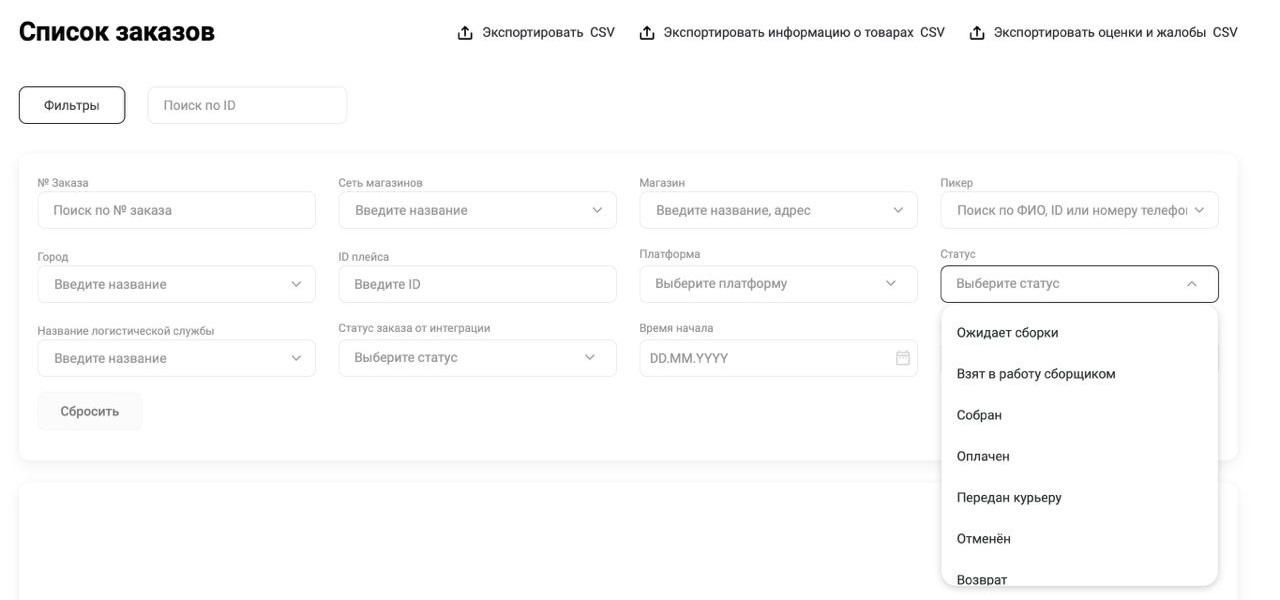Pick Передан курьеру status option
The height and width of the screenshot is (600, 1280).
[1009, 497]
